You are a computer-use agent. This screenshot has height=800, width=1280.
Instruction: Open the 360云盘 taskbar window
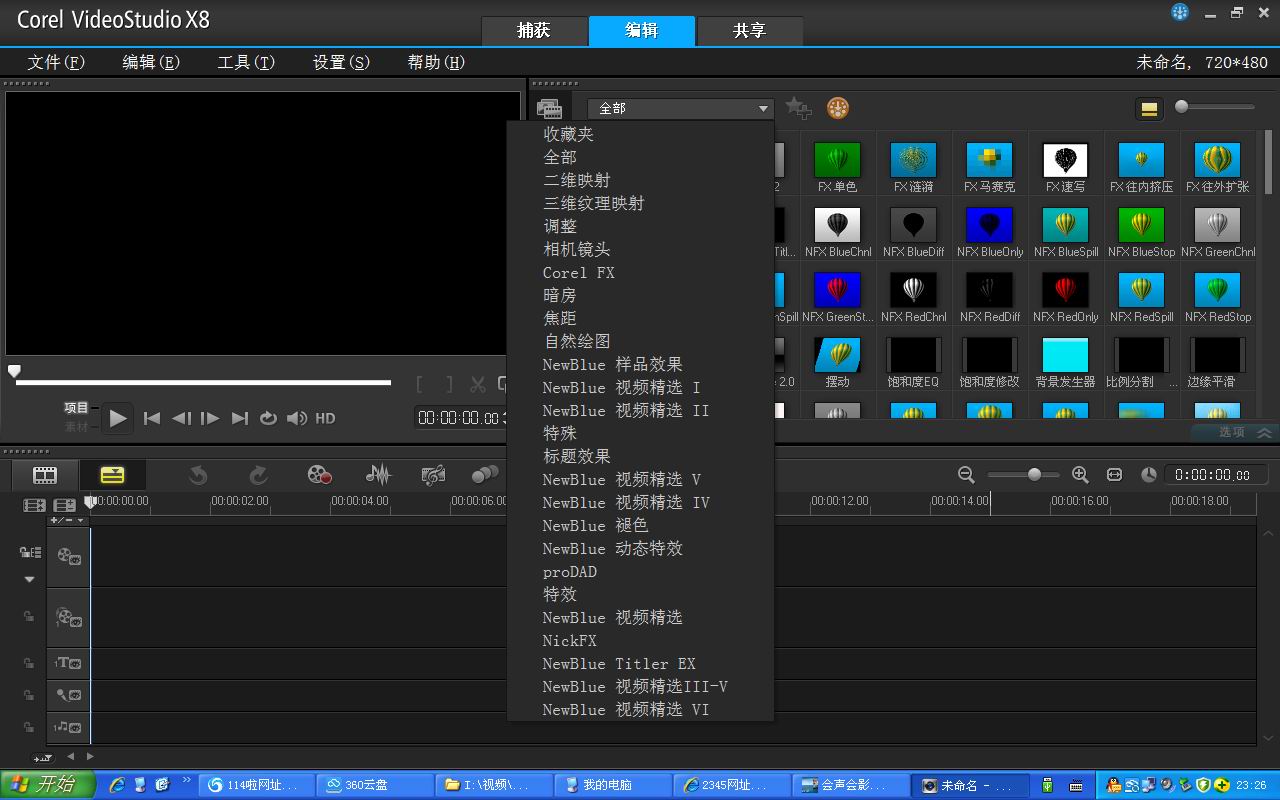point(376,785)
